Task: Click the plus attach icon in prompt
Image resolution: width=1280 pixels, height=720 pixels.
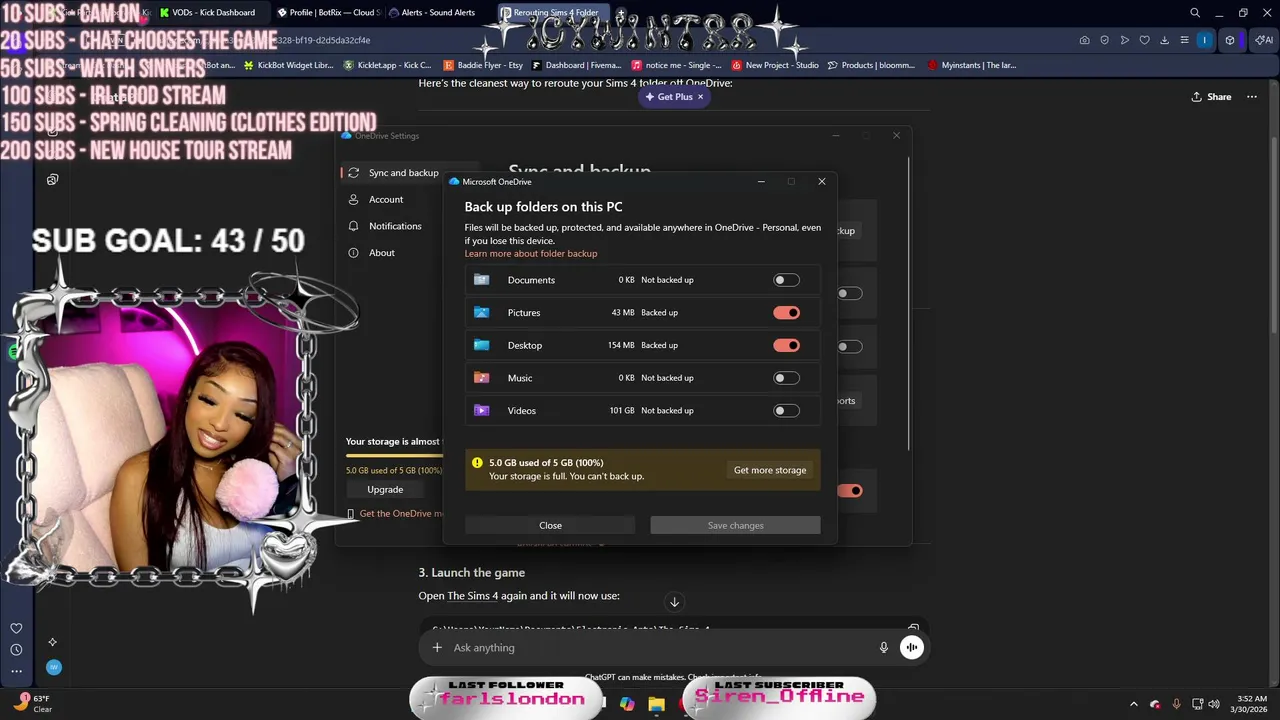Action: 437,648
